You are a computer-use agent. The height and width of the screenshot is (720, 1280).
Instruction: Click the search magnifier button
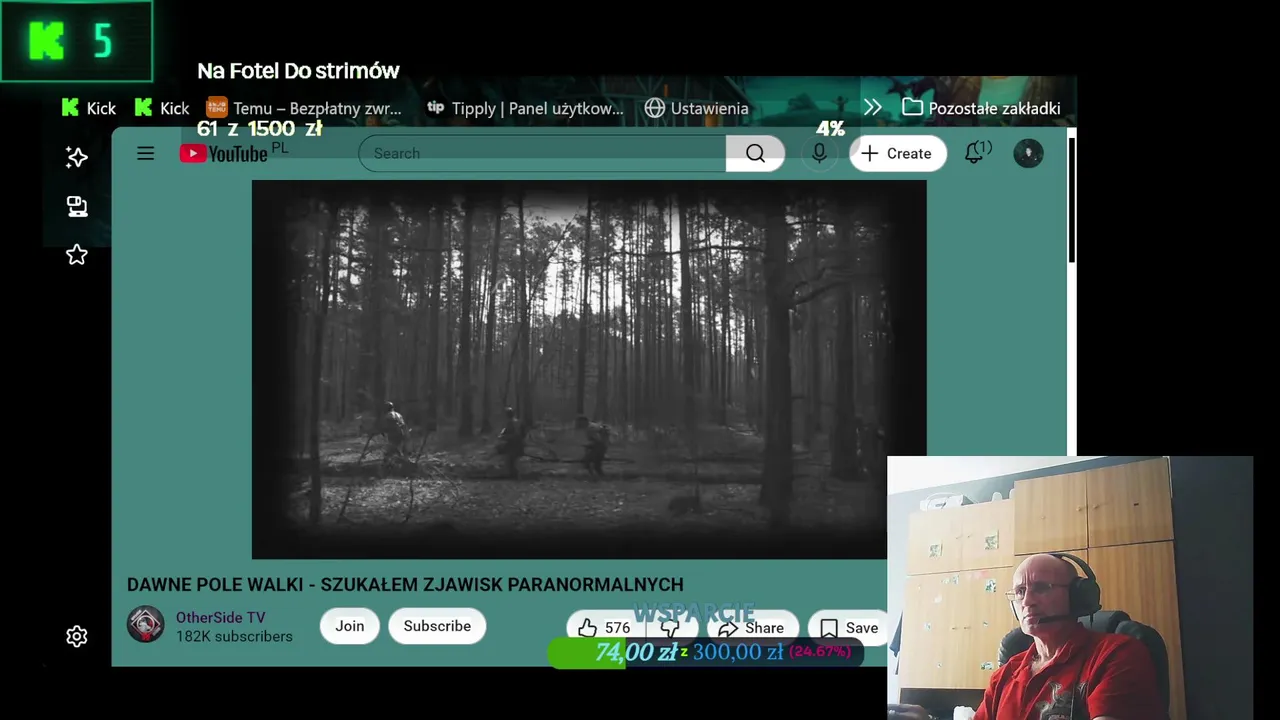pyautogui.click(x=755, y=153)
